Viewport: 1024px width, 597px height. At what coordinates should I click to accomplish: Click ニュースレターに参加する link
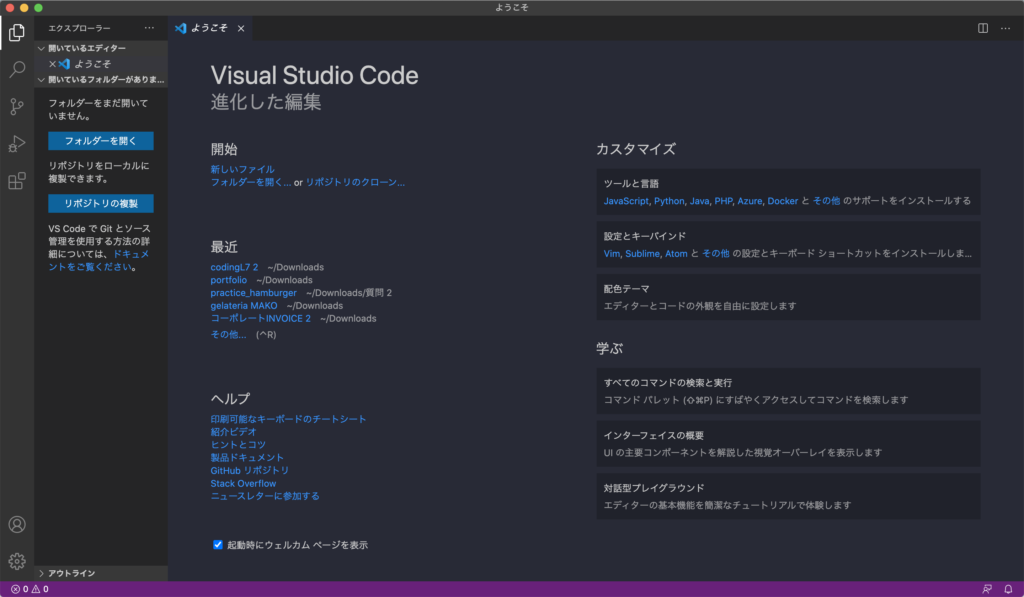264,496
